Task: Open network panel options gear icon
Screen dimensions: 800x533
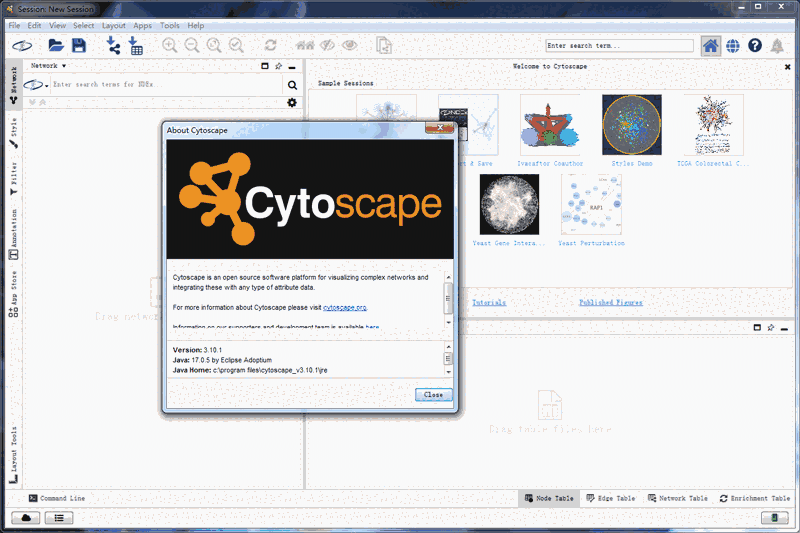Action: (292, 103)
